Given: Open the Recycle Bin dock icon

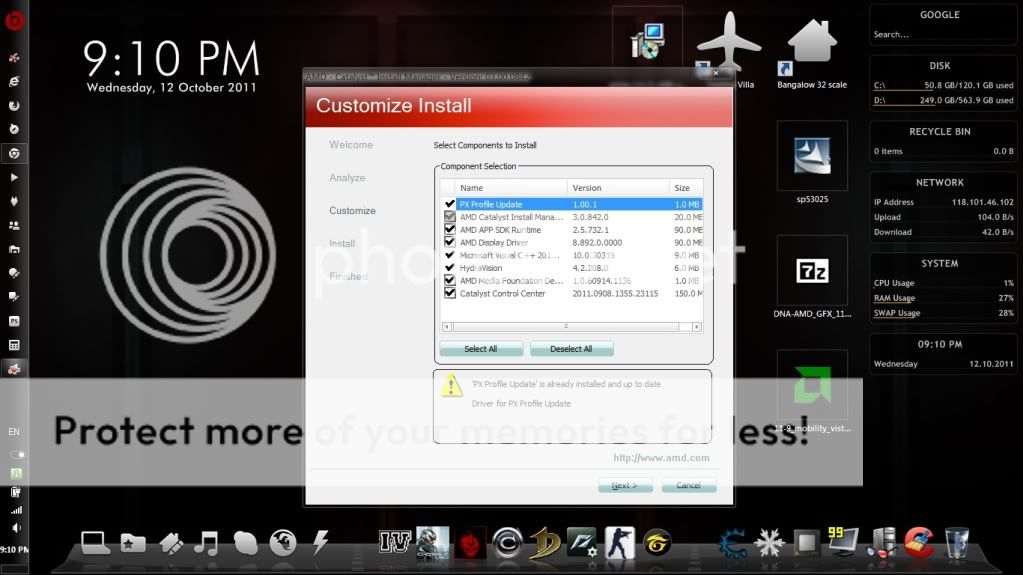Looking at the screenshot, I should 956,542.
